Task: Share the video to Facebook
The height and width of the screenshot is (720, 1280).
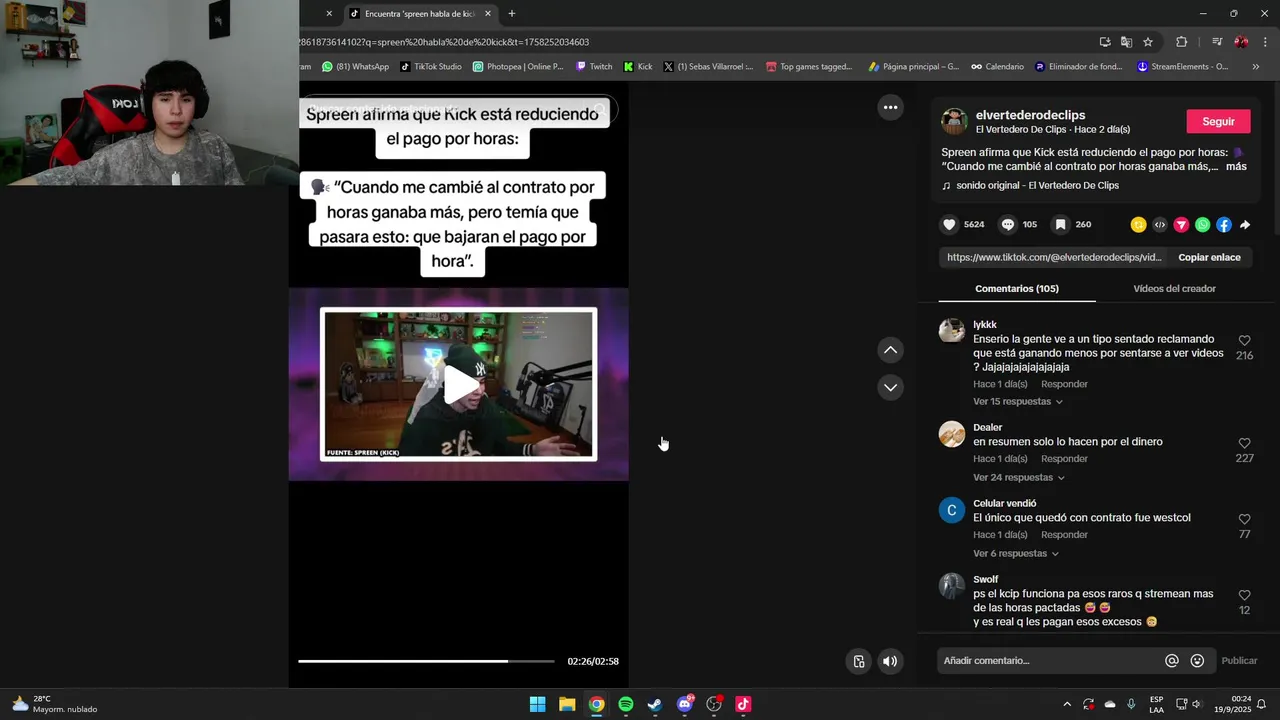Action: point(1224,225)
